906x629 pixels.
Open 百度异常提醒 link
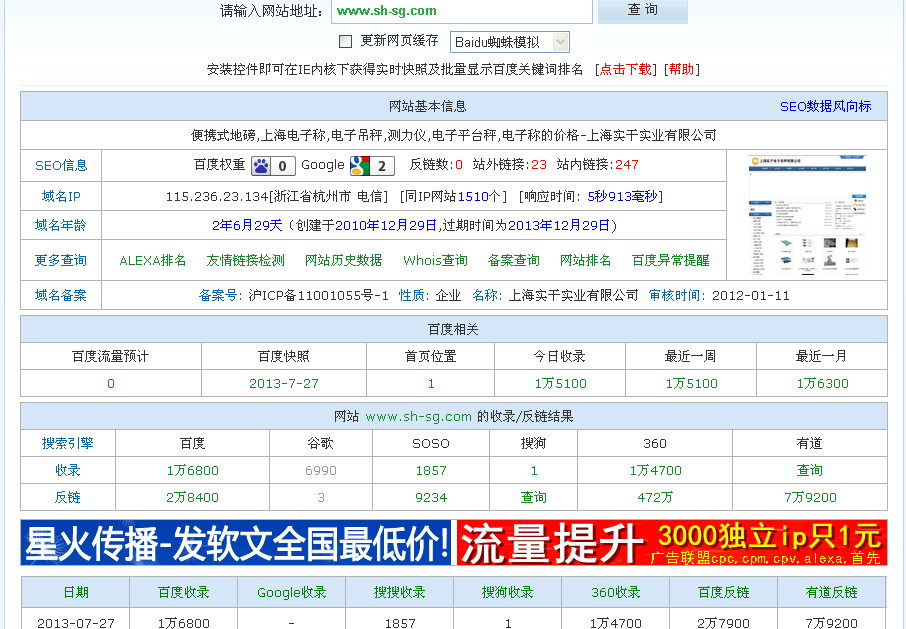click(671, 260)
